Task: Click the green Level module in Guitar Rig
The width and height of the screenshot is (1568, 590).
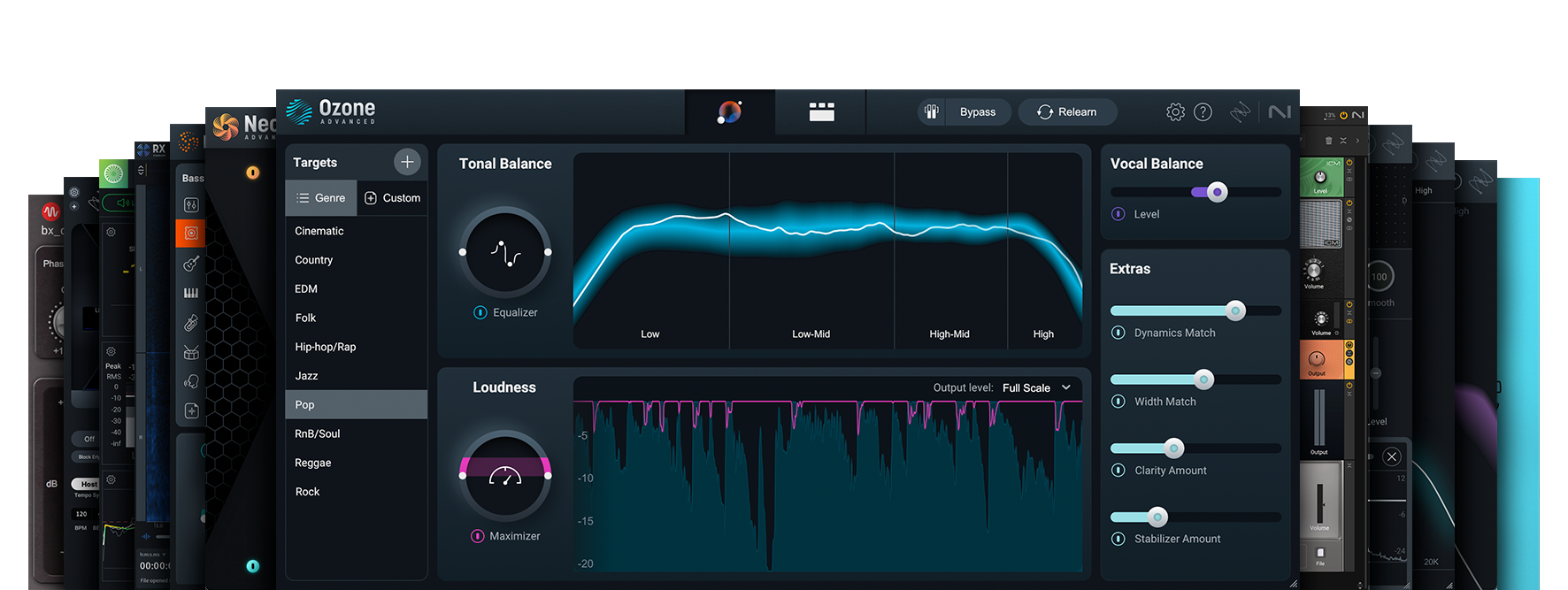Action: pos(1321,177)
